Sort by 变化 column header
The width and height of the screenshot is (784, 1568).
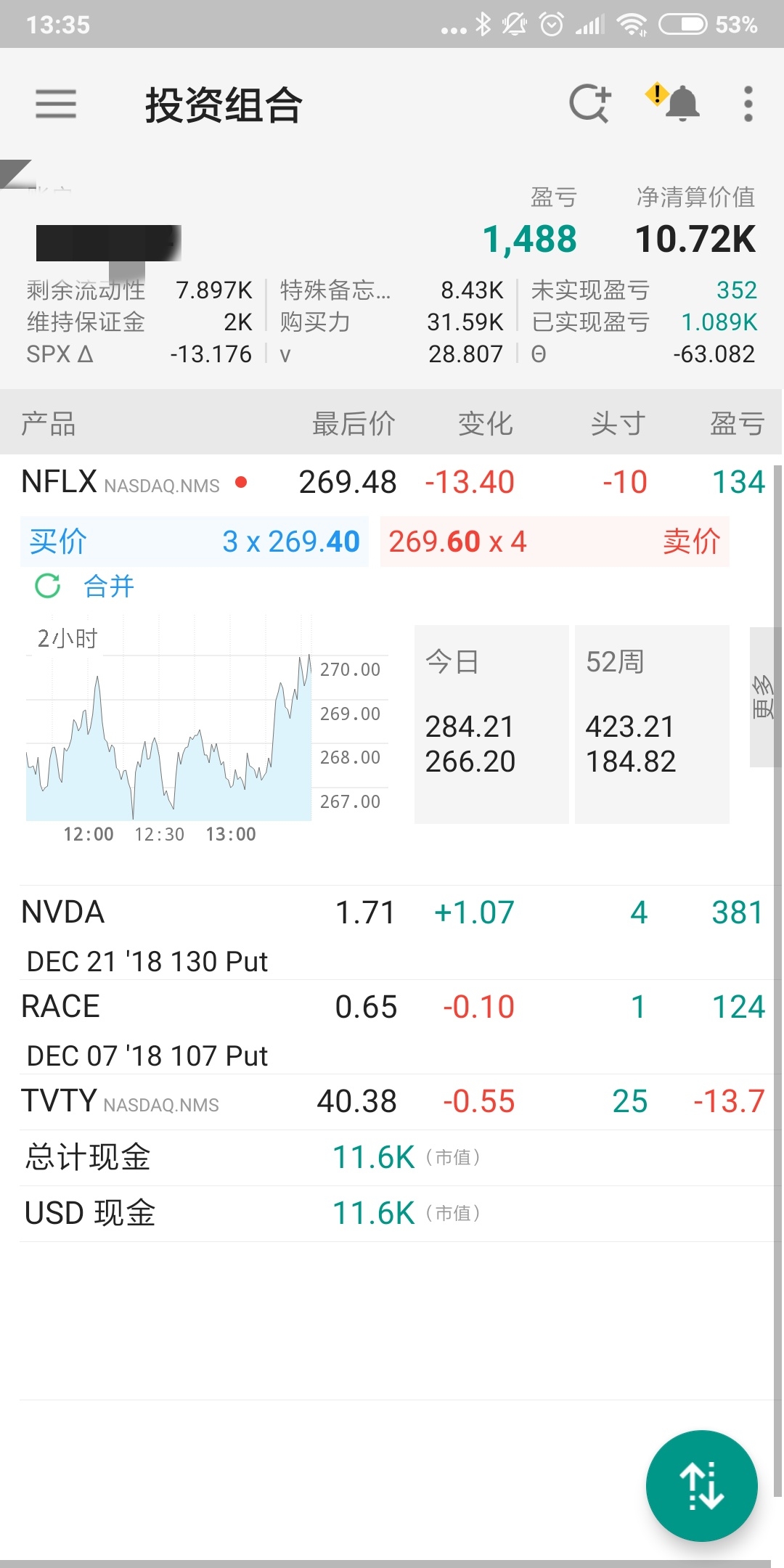click(485, 423)
